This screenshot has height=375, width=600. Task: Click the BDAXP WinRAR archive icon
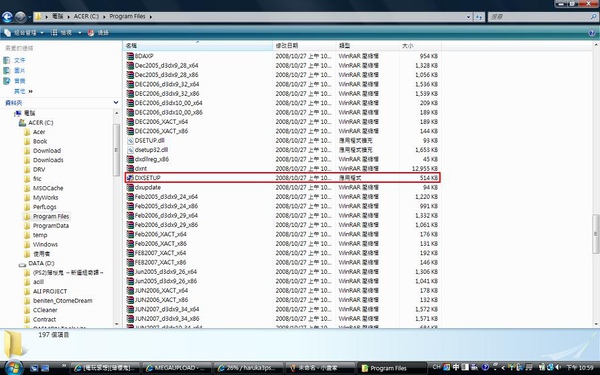tap(130, 56)
